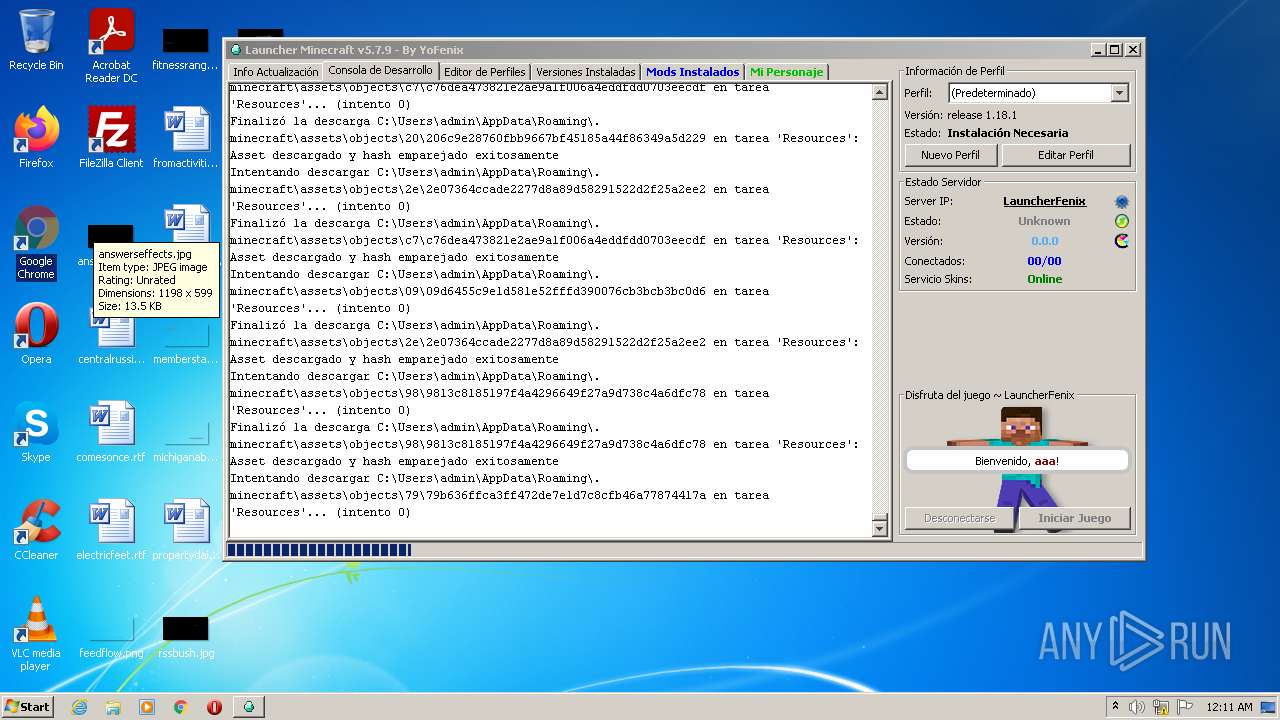The width and height of the screenshot is (1280, 720).
Task: Switch to Mods Instalados tab
Action: click(693, 72)
